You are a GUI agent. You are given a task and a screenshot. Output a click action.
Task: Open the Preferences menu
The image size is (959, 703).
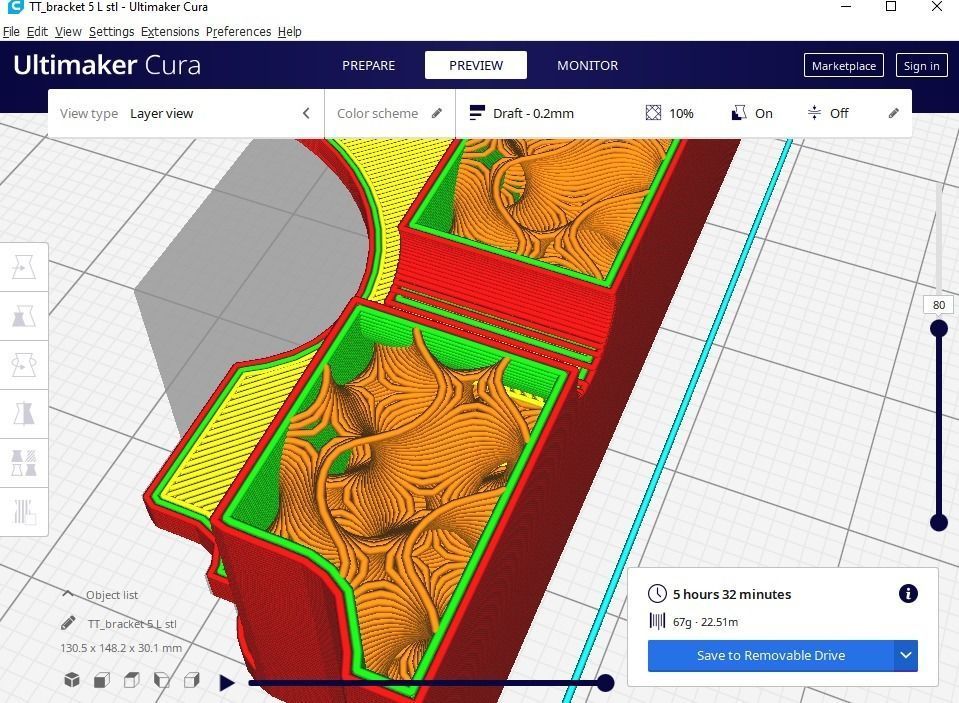(x=239, y=31)
